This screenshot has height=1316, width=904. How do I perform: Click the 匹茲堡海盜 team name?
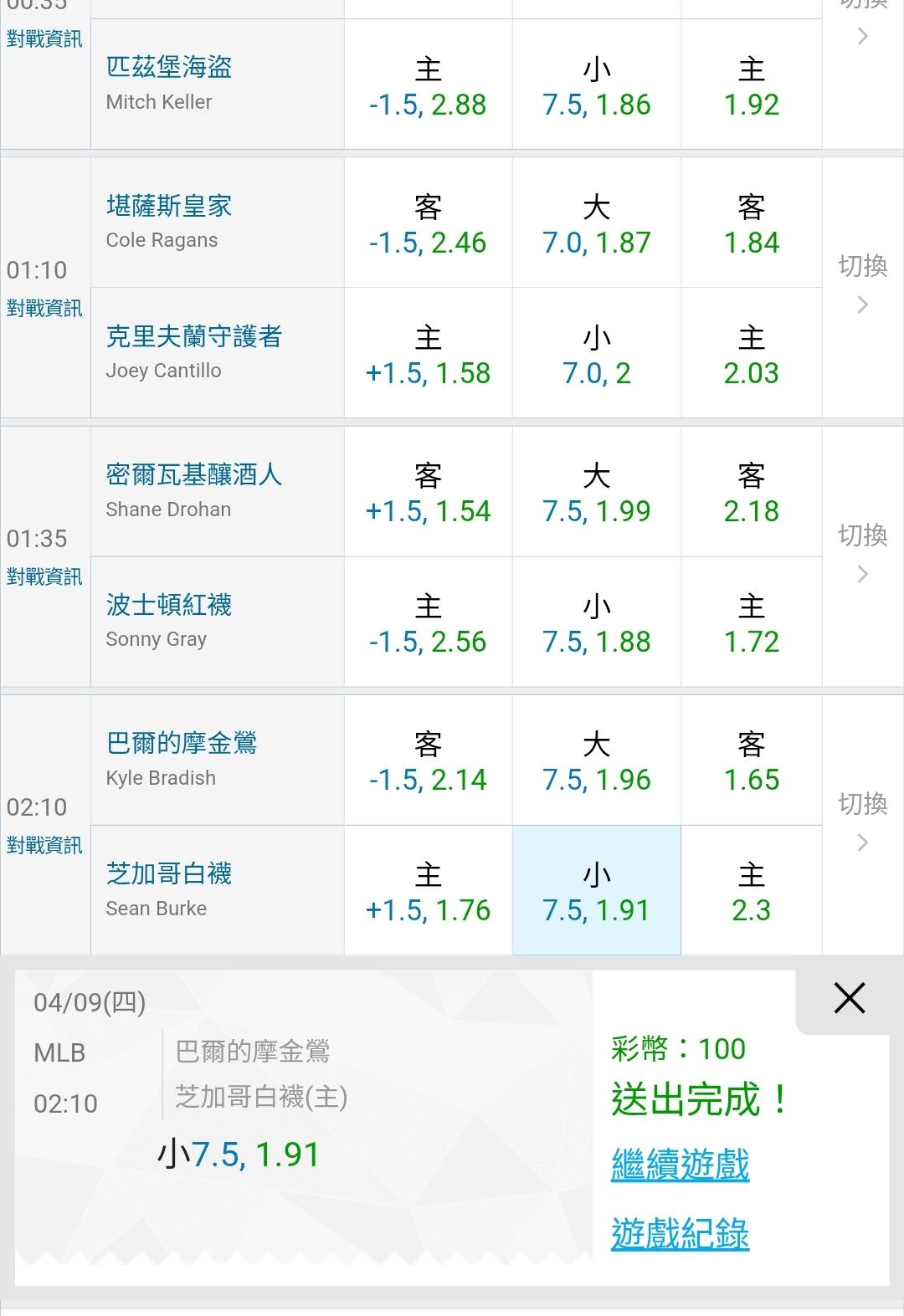[169, 67]
